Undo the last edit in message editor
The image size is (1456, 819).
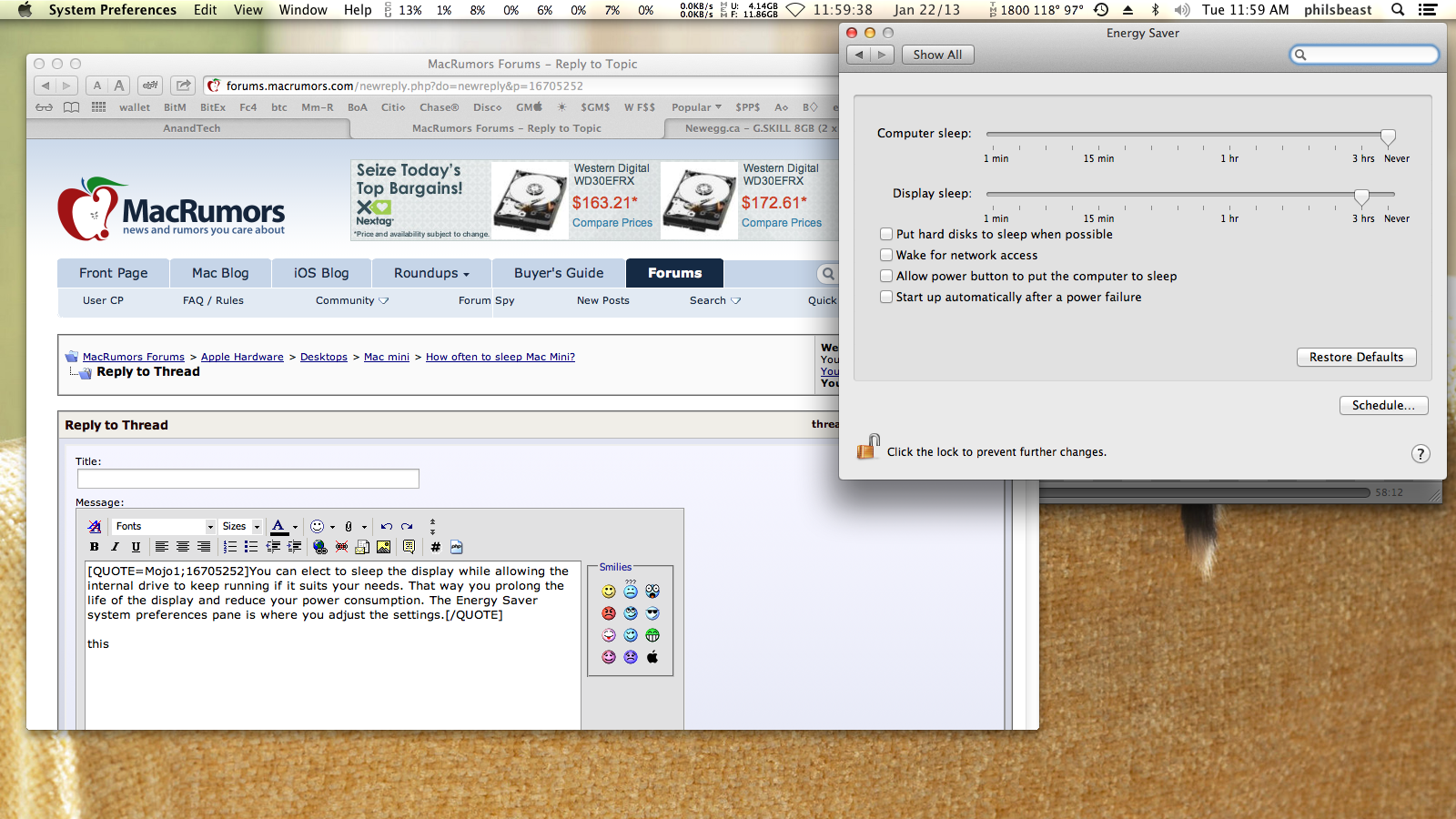click(387, 527)
